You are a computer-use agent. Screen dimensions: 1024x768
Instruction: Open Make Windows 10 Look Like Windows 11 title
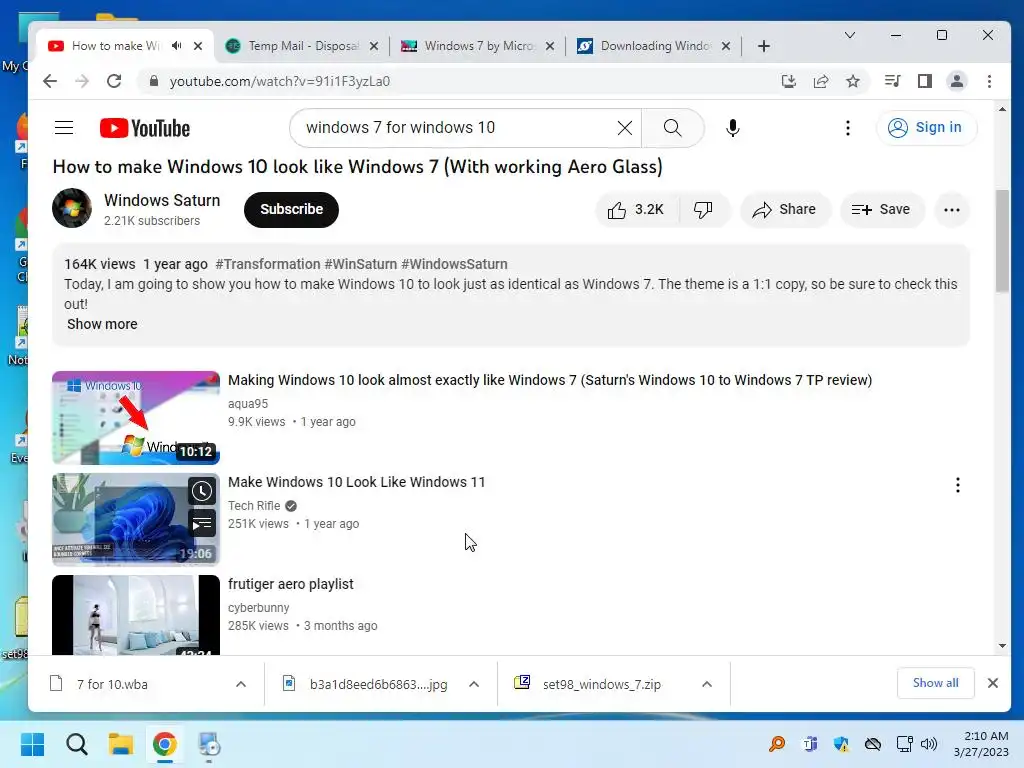357,482
